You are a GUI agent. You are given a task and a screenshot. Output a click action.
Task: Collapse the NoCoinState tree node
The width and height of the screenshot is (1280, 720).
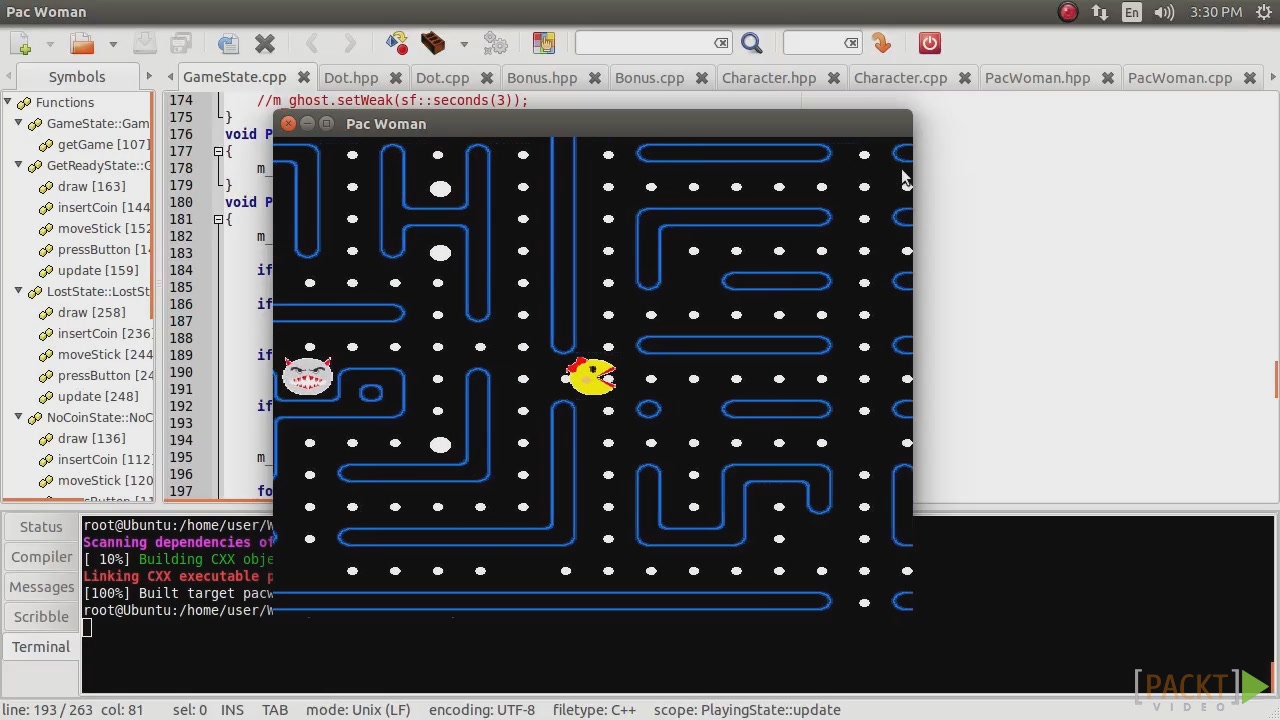[18, 417]
